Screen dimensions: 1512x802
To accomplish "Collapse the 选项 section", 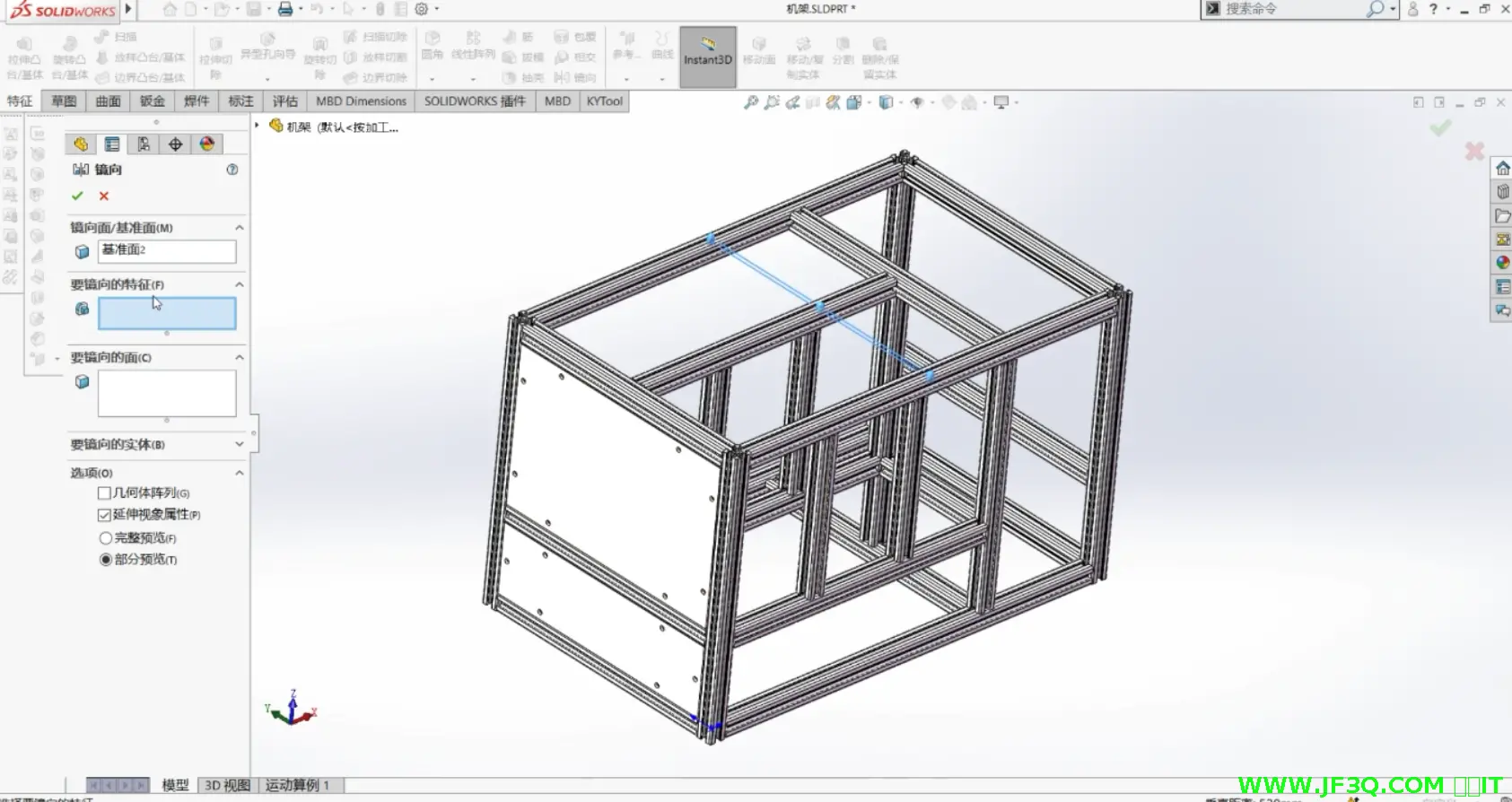I will coord(239,473).
